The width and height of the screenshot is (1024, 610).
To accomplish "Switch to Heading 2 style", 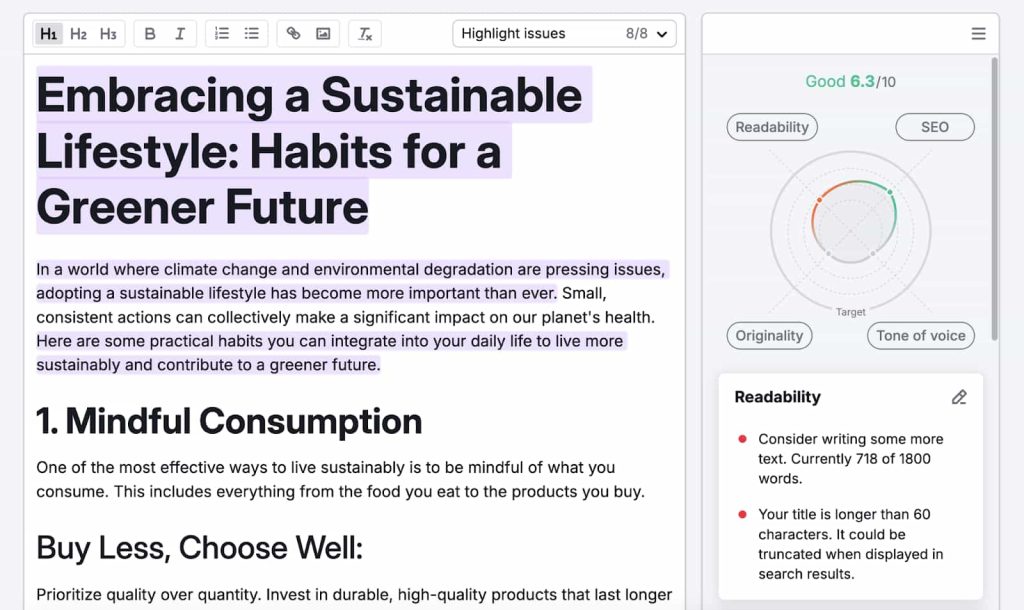I will [78, 34].
